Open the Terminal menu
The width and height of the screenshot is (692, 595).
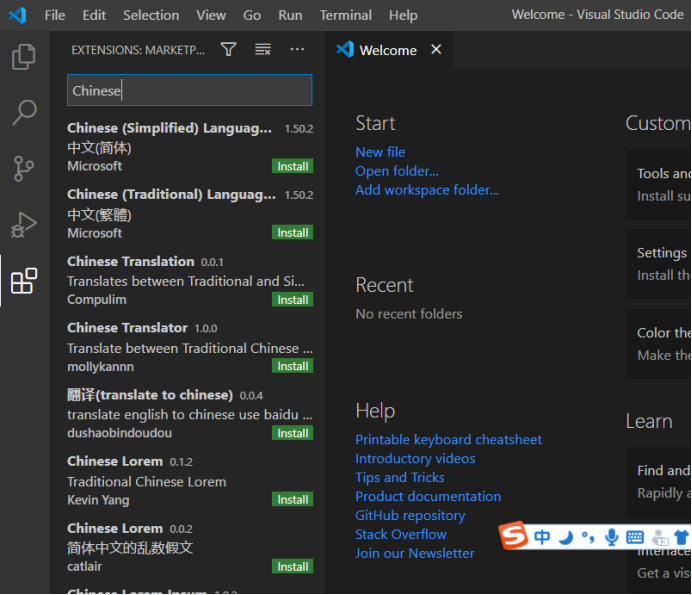(x=346, y=15)
